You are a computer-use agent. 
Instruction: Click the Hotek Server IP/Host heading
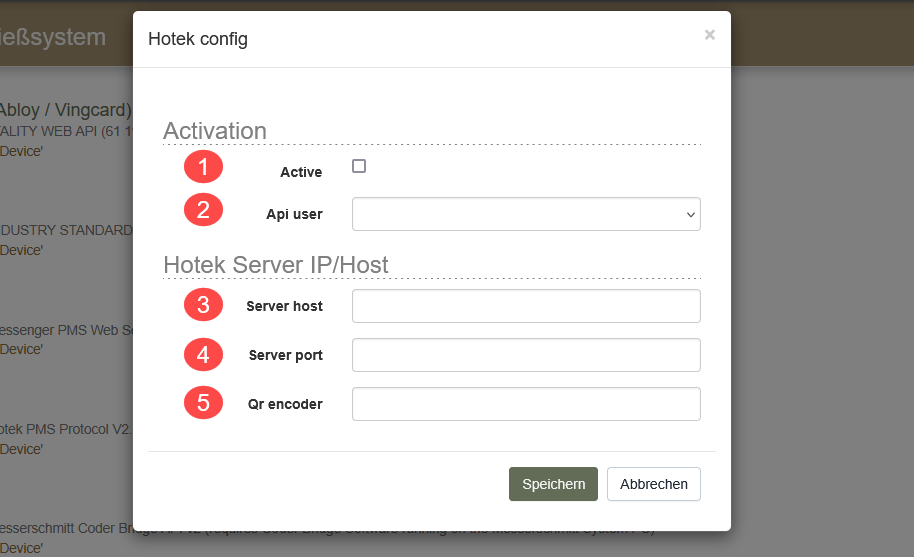[276, 265]
